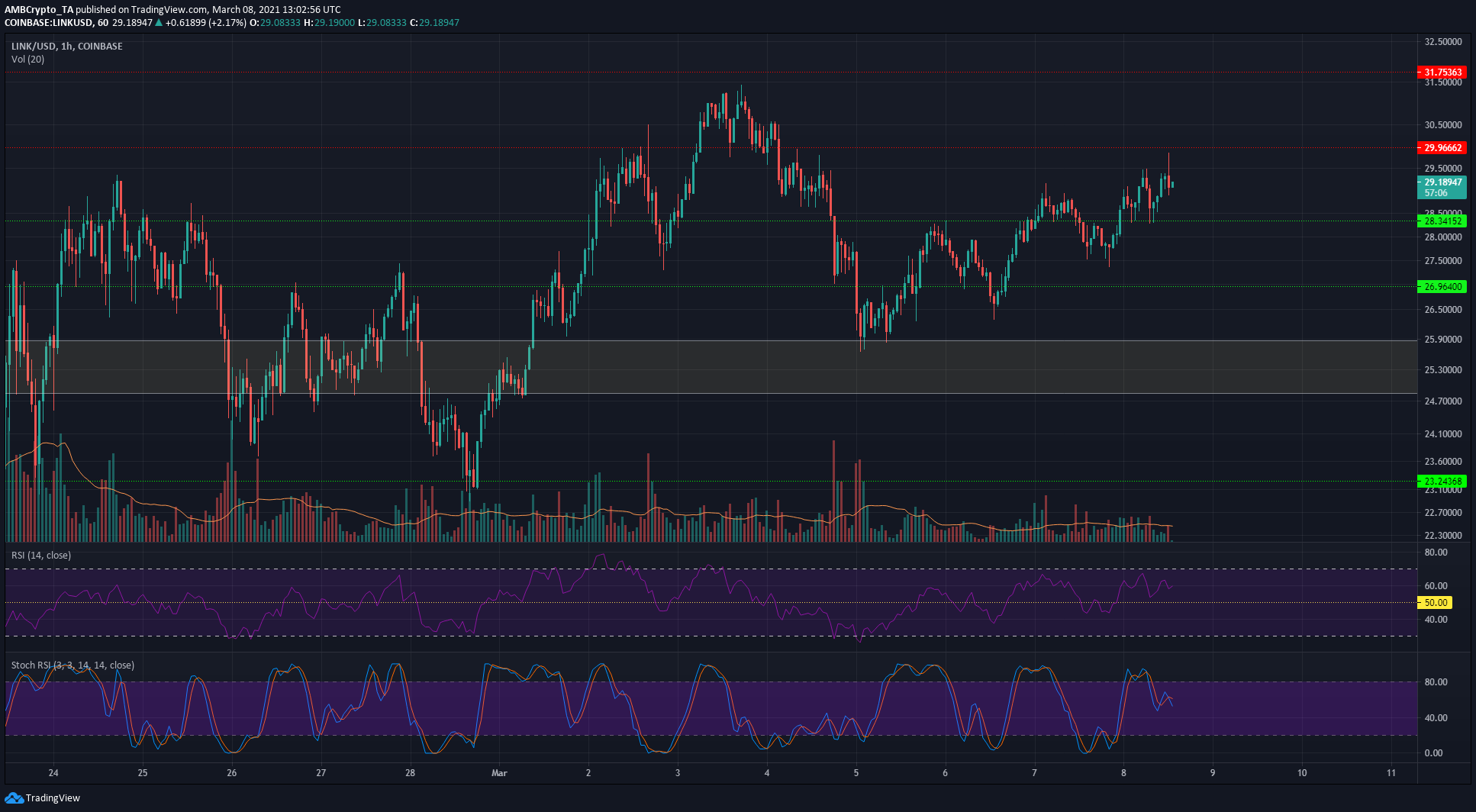Click date label 8 on time axis

tap(1123, 773)
